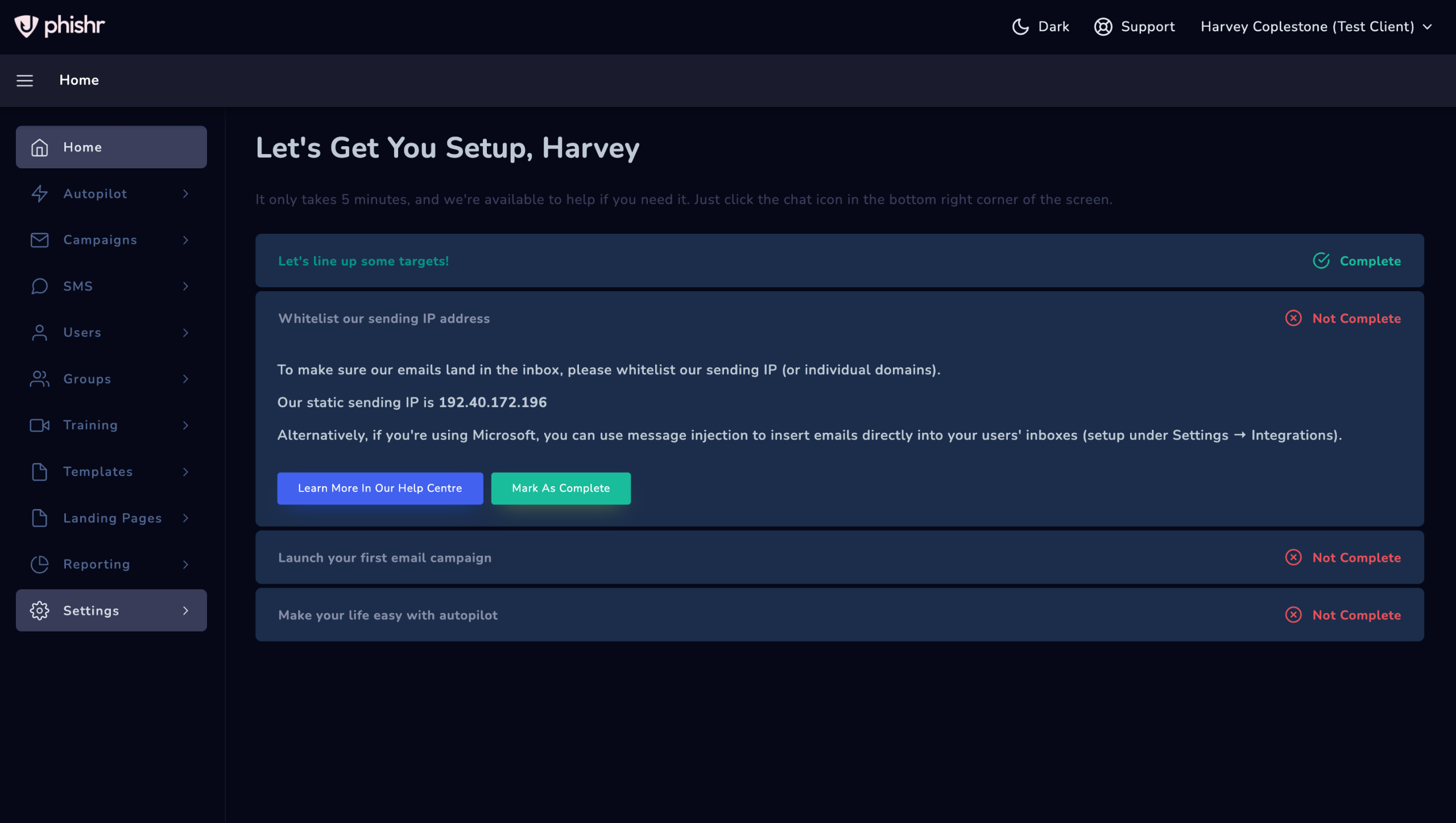Click the Campaigns envelope icon
The width and height of the screenshot is (1456, 823).
(39, 240)
